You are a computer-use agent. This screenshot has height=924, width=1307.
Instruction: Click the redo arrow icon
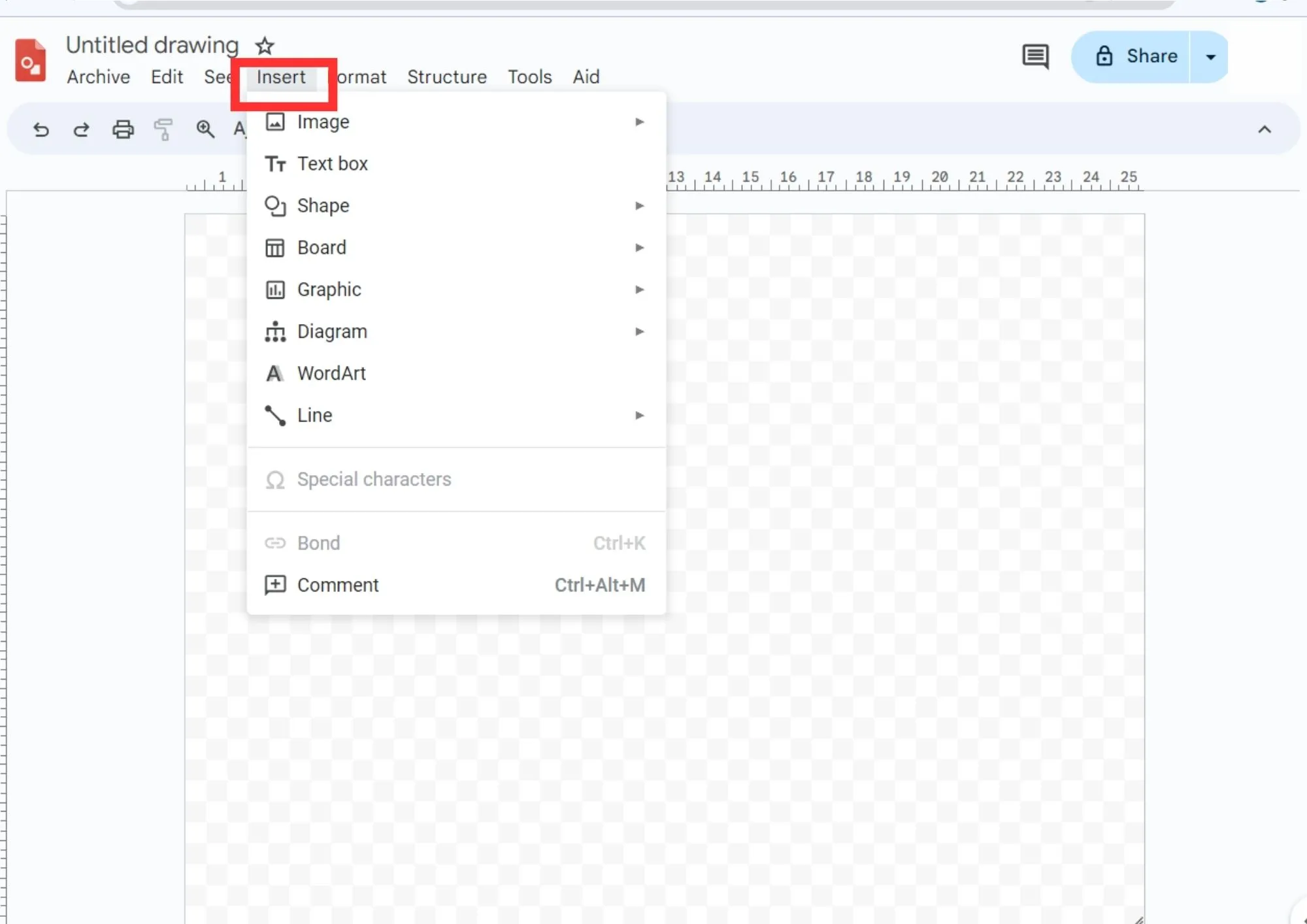81,129
